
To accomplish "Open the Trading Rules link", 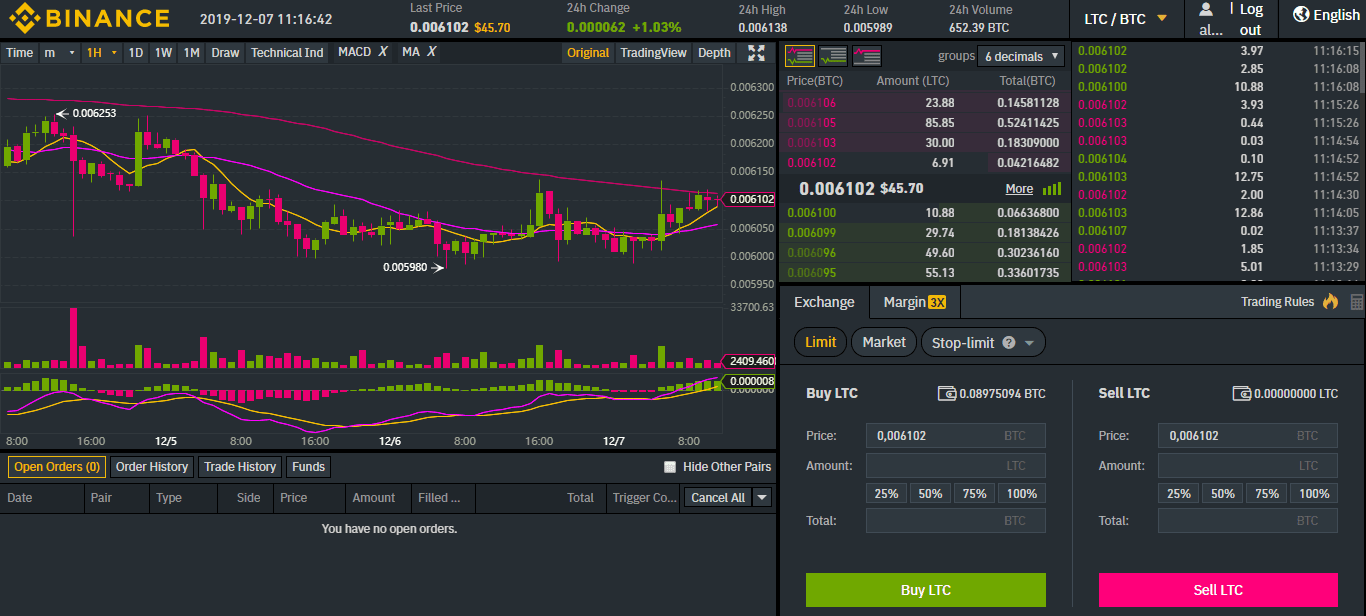I will [1277, 301].
